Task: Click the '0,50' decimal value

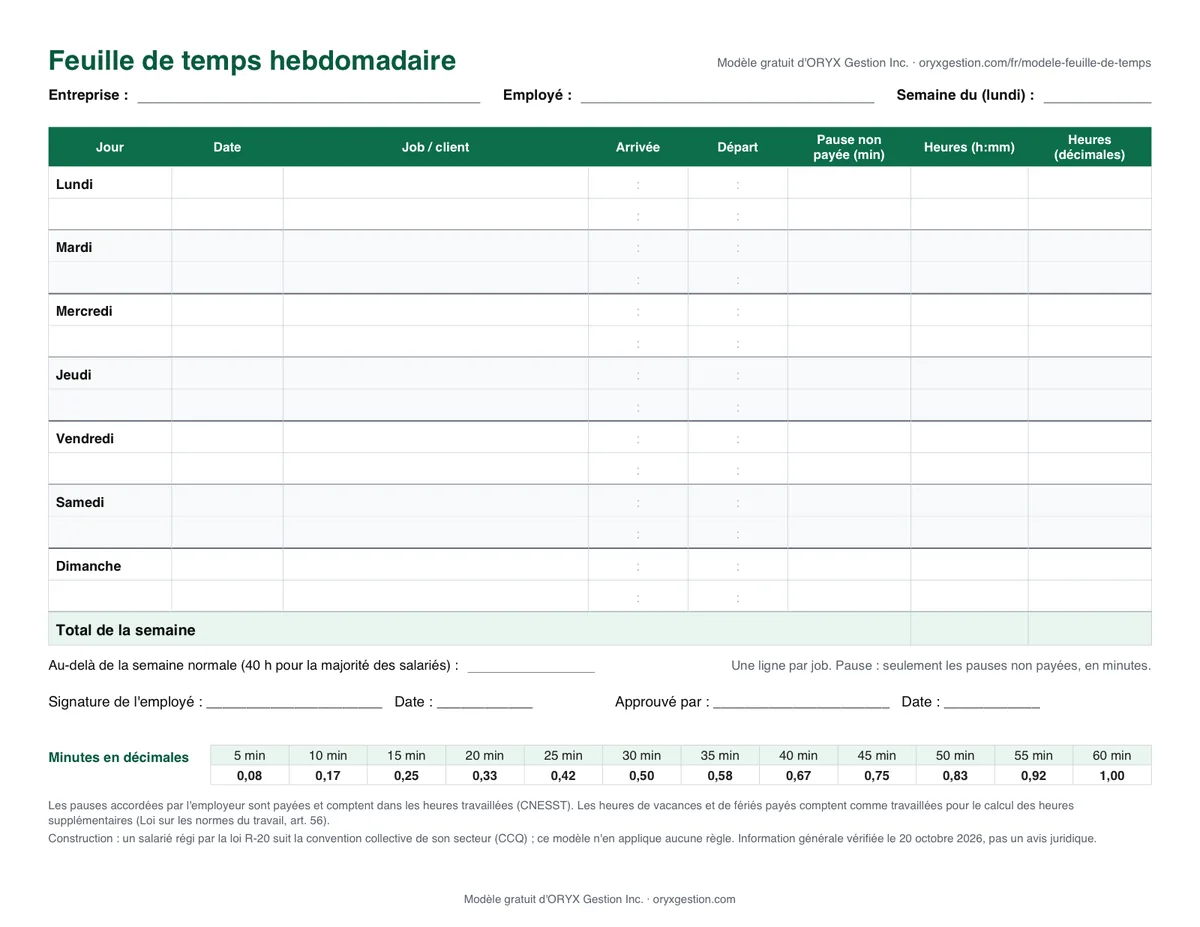Action: coord(642,775)
